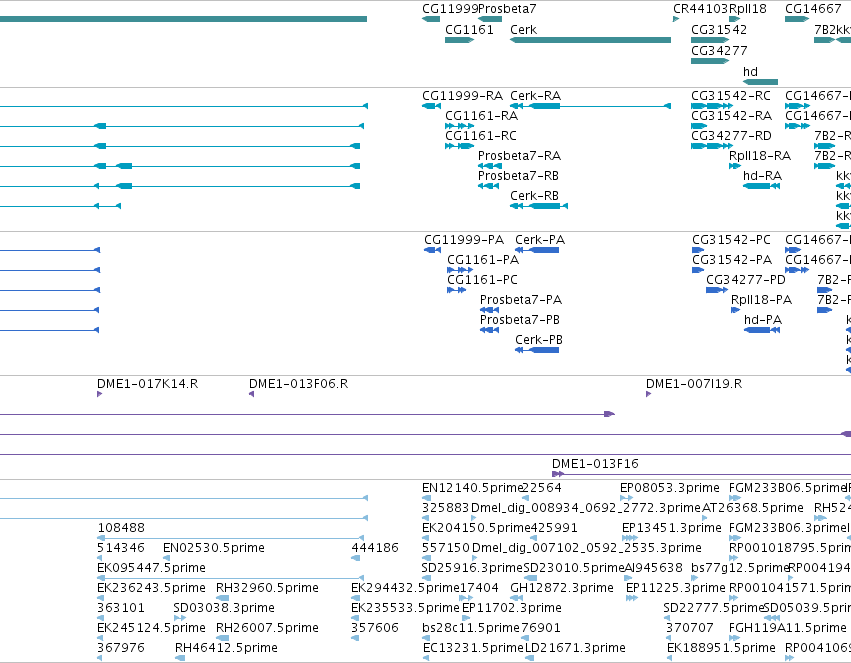Click the Dmel_dig_008934_0692_2772.3prime label
The height and width of the screenshot is (663, 851).
(x=586, y=508)
